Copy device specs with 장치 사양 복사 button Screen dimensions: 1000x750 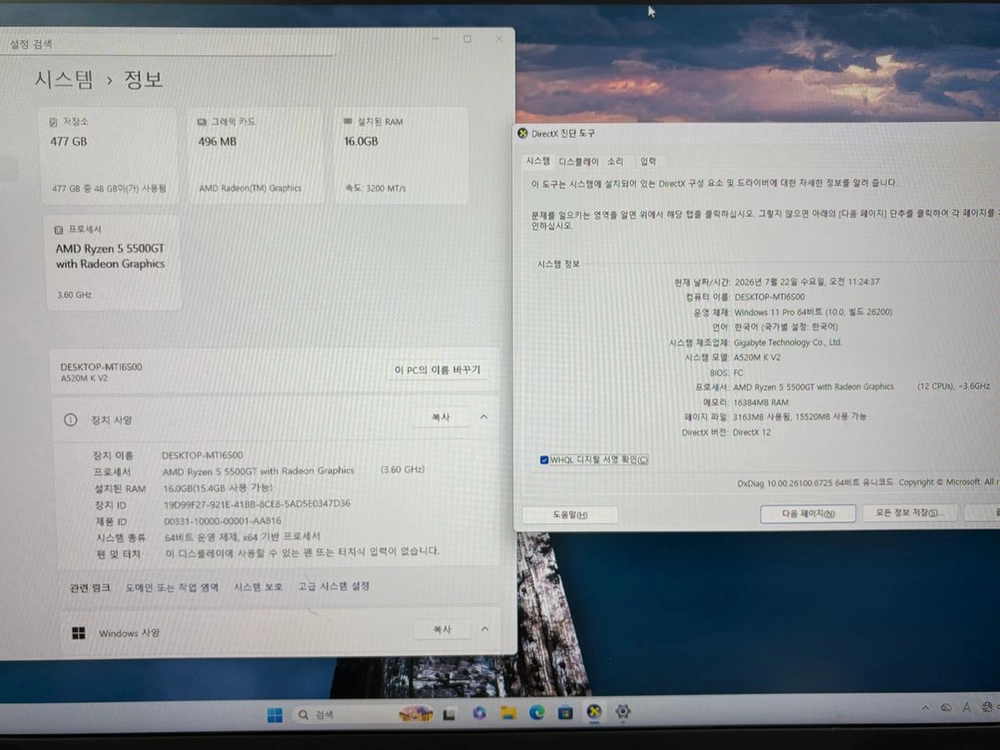[x=441, y=418]
